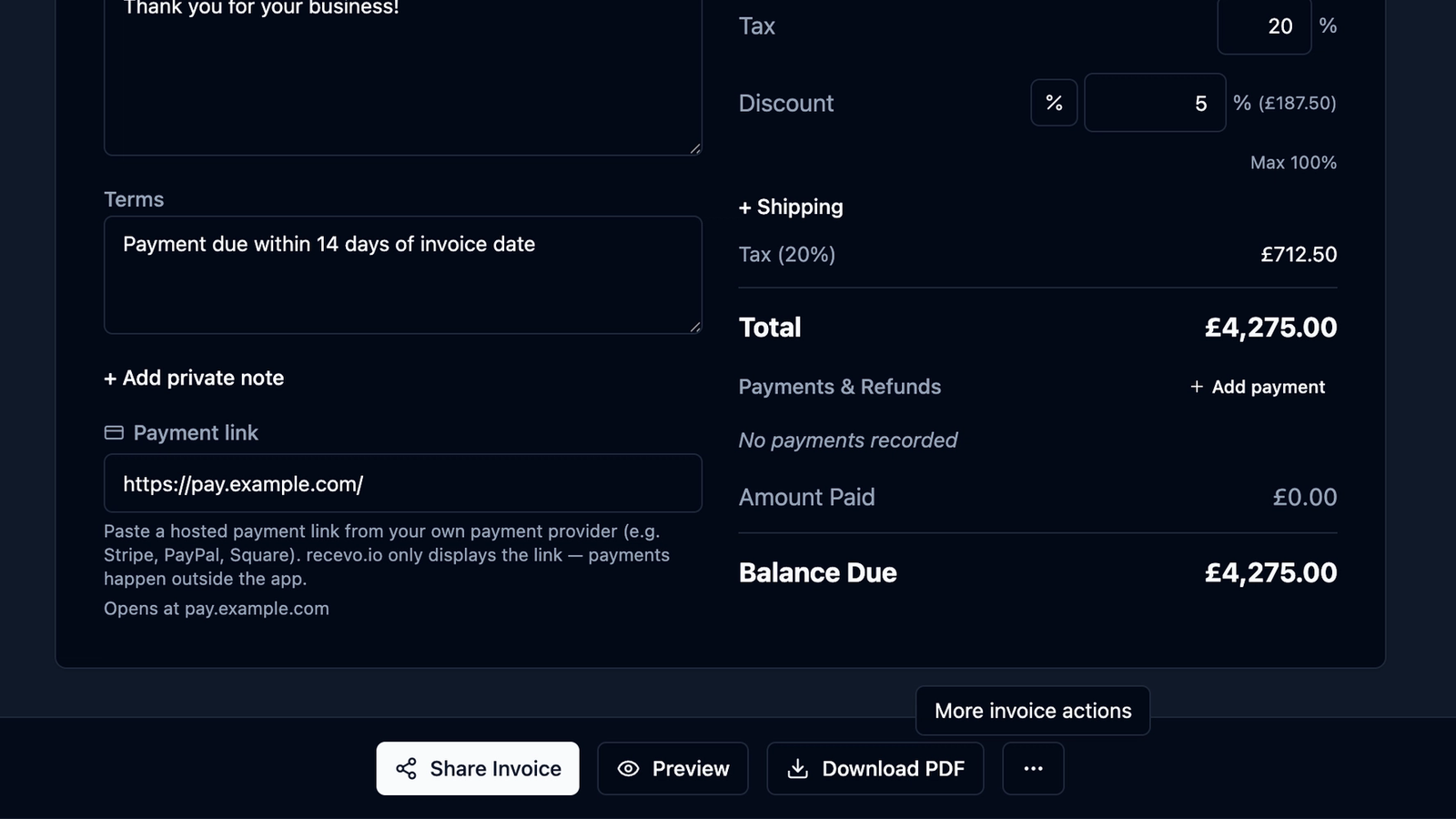Click the Payment link URL field
The height and width of the screenshot is (819, 1456).
pyautogui.click(x=403, y=483)
